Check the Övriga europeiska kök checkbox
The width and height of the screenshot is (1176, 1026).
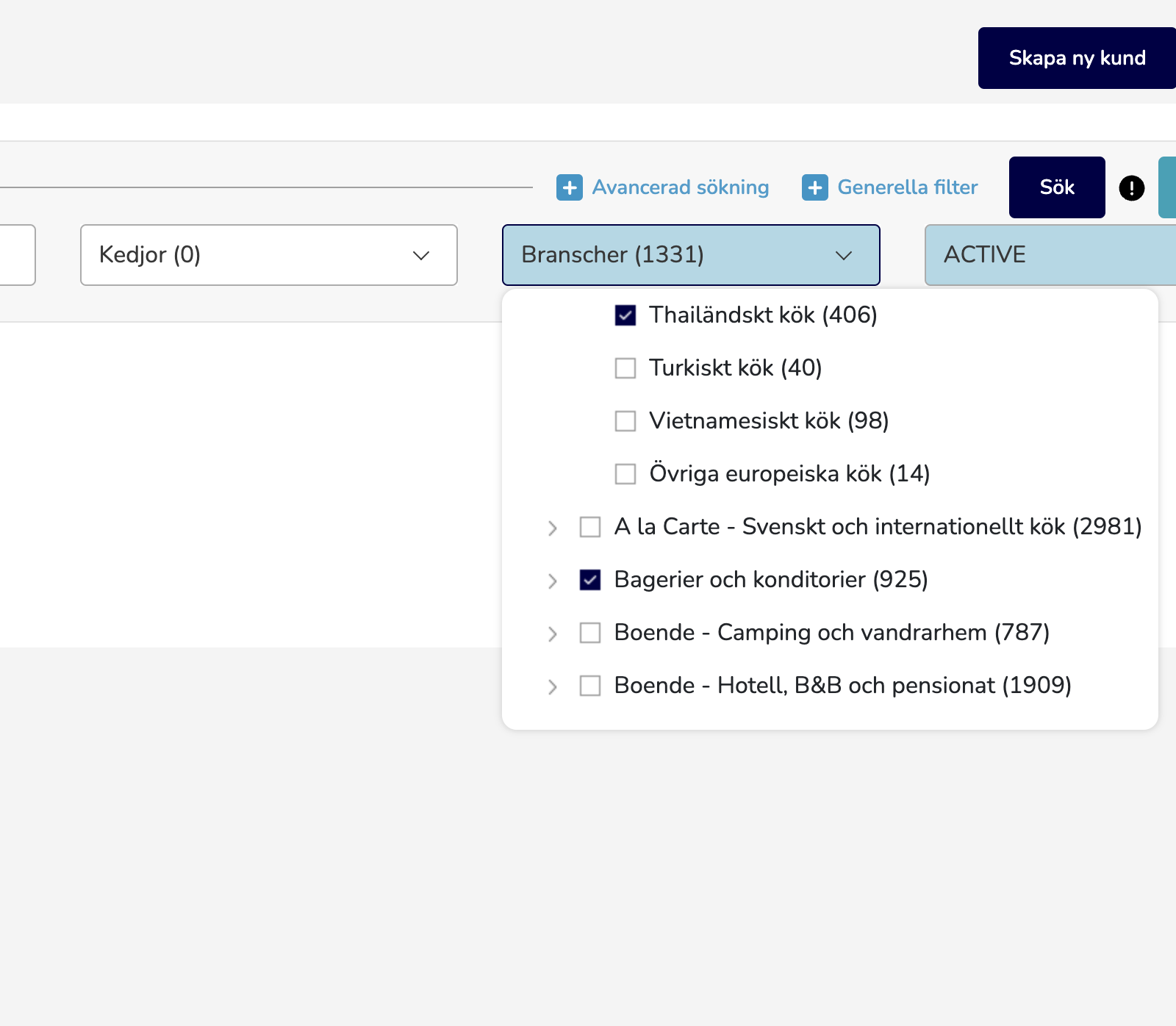[625, 474]
